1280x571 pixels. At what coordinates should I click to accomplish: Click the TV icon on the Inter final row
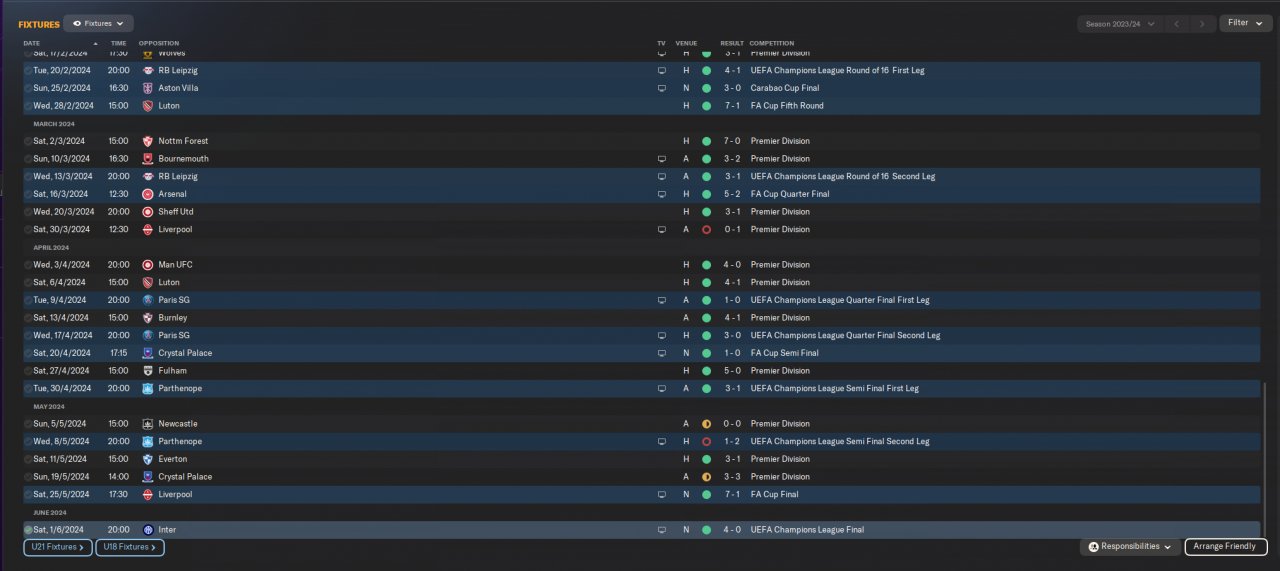[661, 530]
